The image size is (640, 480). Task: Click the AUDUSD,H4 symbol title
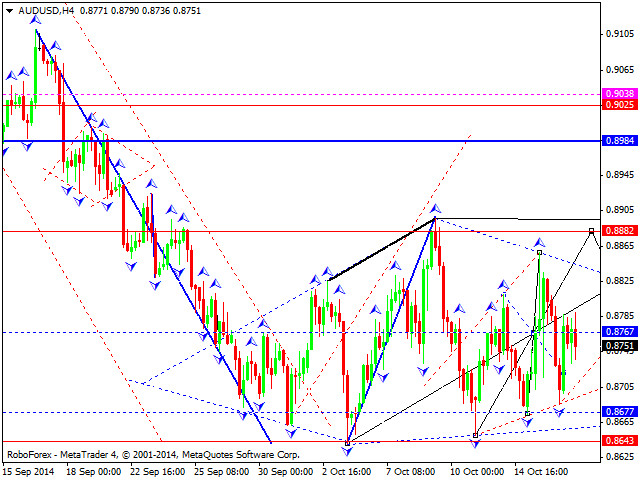click(x=46, y=11)
